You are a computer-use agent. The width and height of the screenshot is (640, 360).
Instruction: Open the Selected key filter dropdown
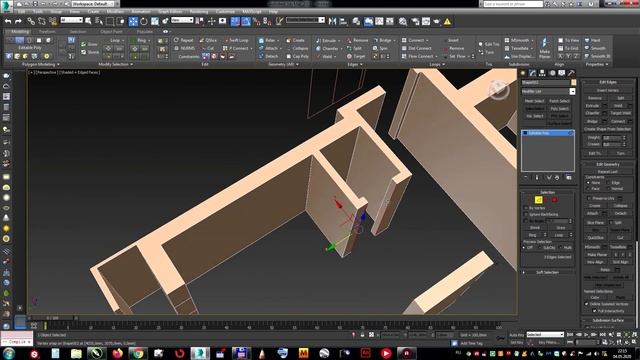(x=545, y=335)
